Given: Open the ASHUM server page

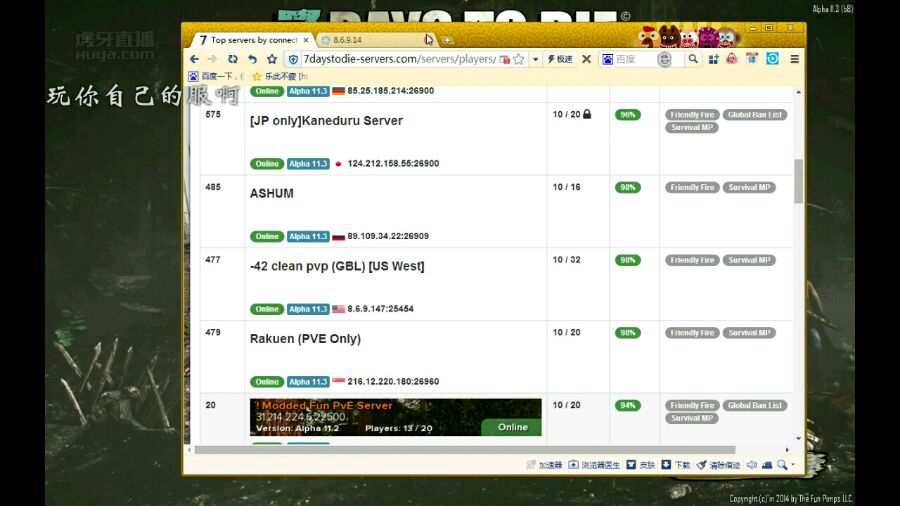Looking at the screenshot, I should click(271, 193).
